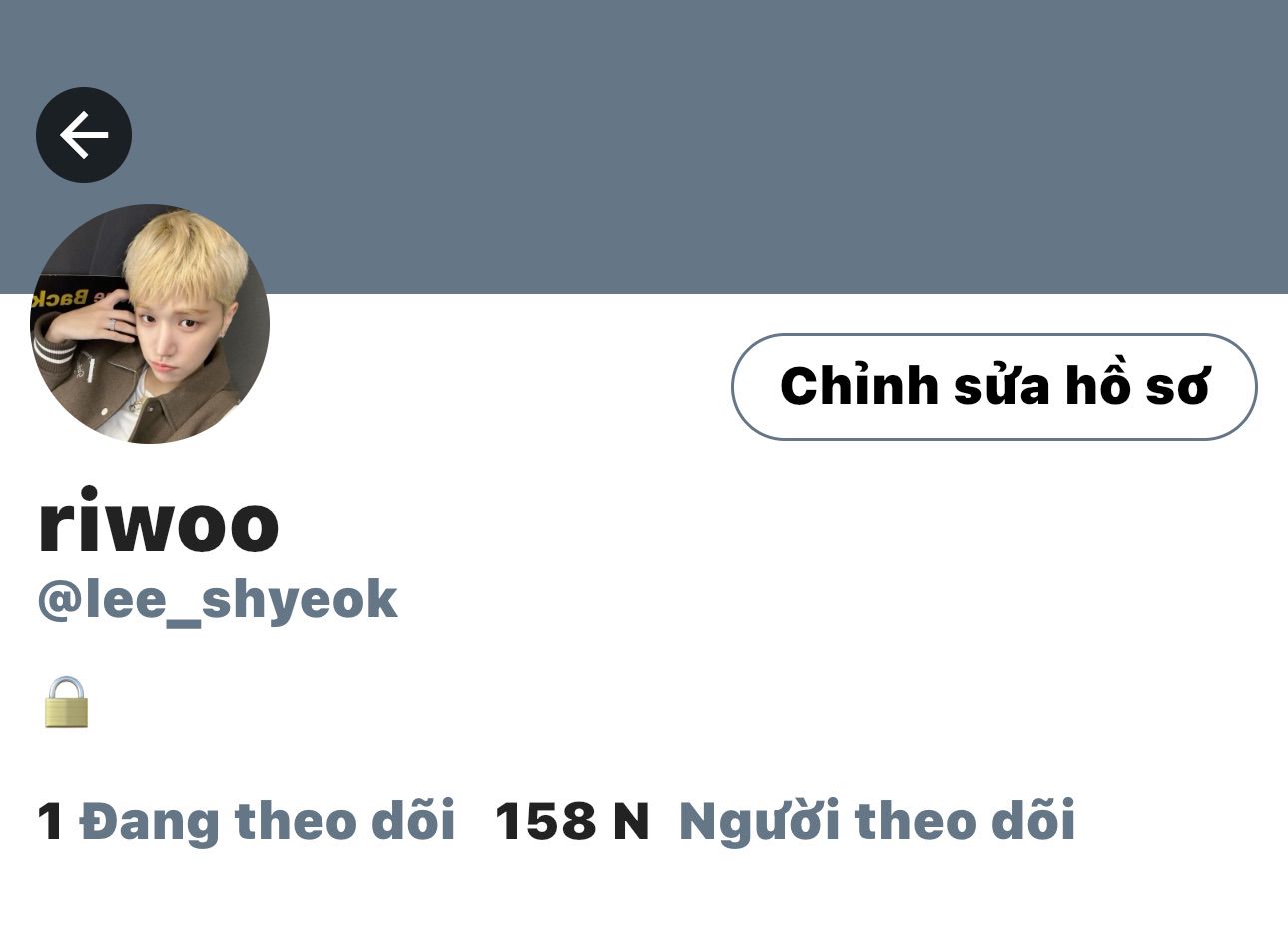Click the word 'Chỉnh' in edit button
This screenshot has width=1288, height=952.
point(859,387)
